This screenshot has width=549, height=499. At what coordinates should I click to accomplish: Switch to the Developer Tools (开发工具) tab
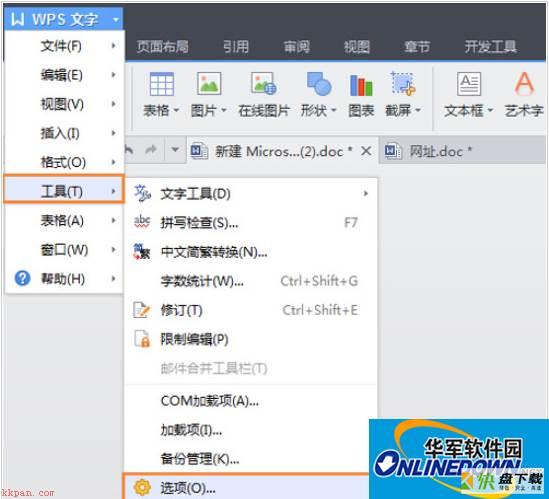491,46
